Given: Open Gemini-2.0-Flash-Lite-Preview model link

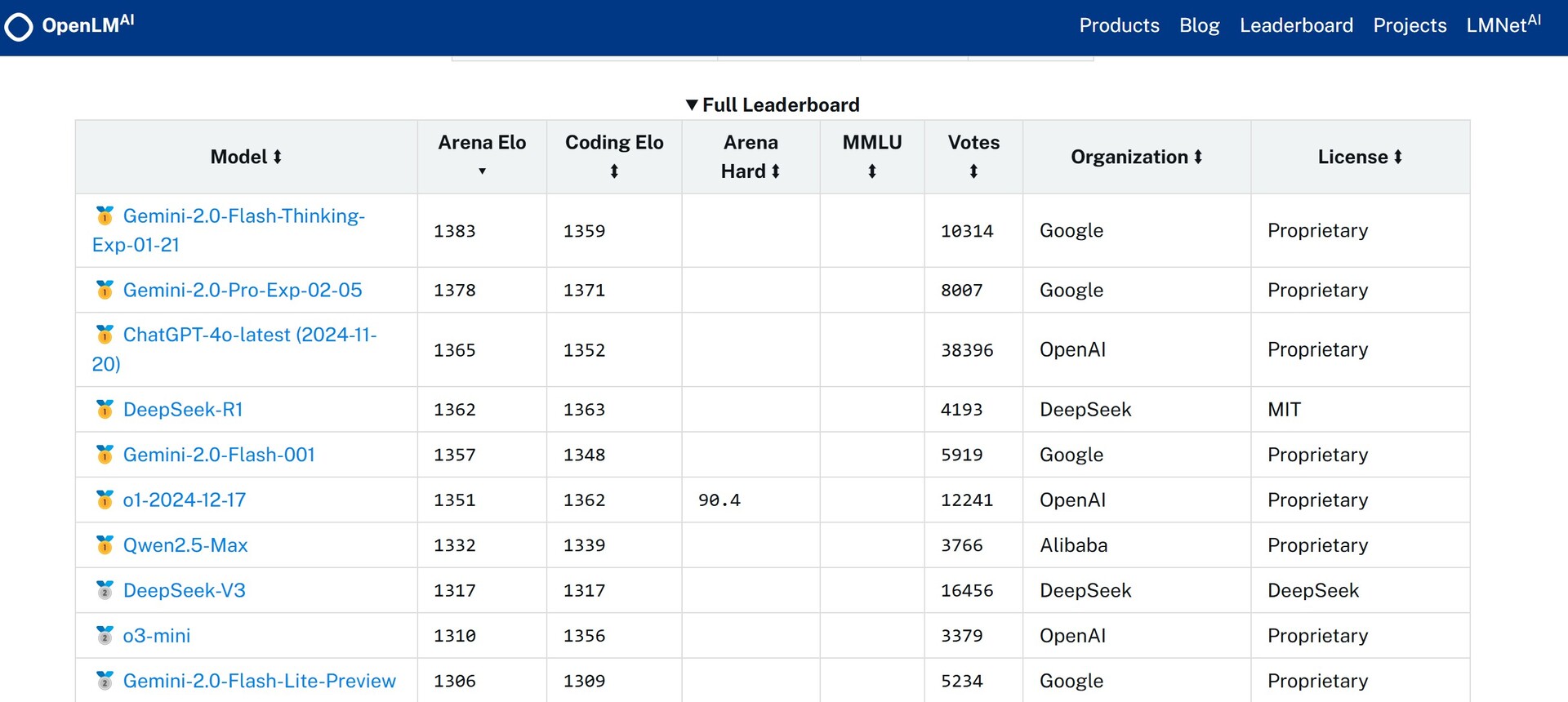Looking at the screenshot, I should [259, 681].
